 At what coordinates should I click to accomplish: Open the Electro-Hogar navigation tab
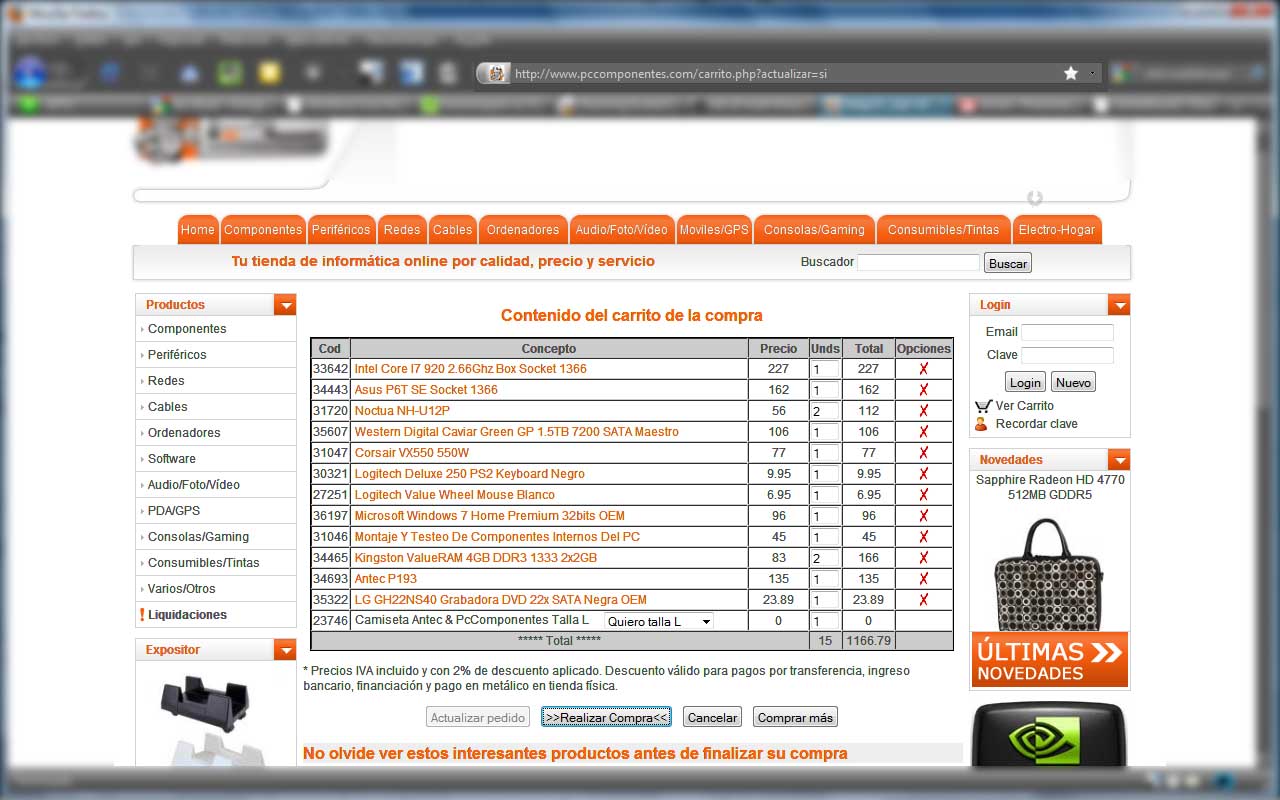coord(1057,230)
